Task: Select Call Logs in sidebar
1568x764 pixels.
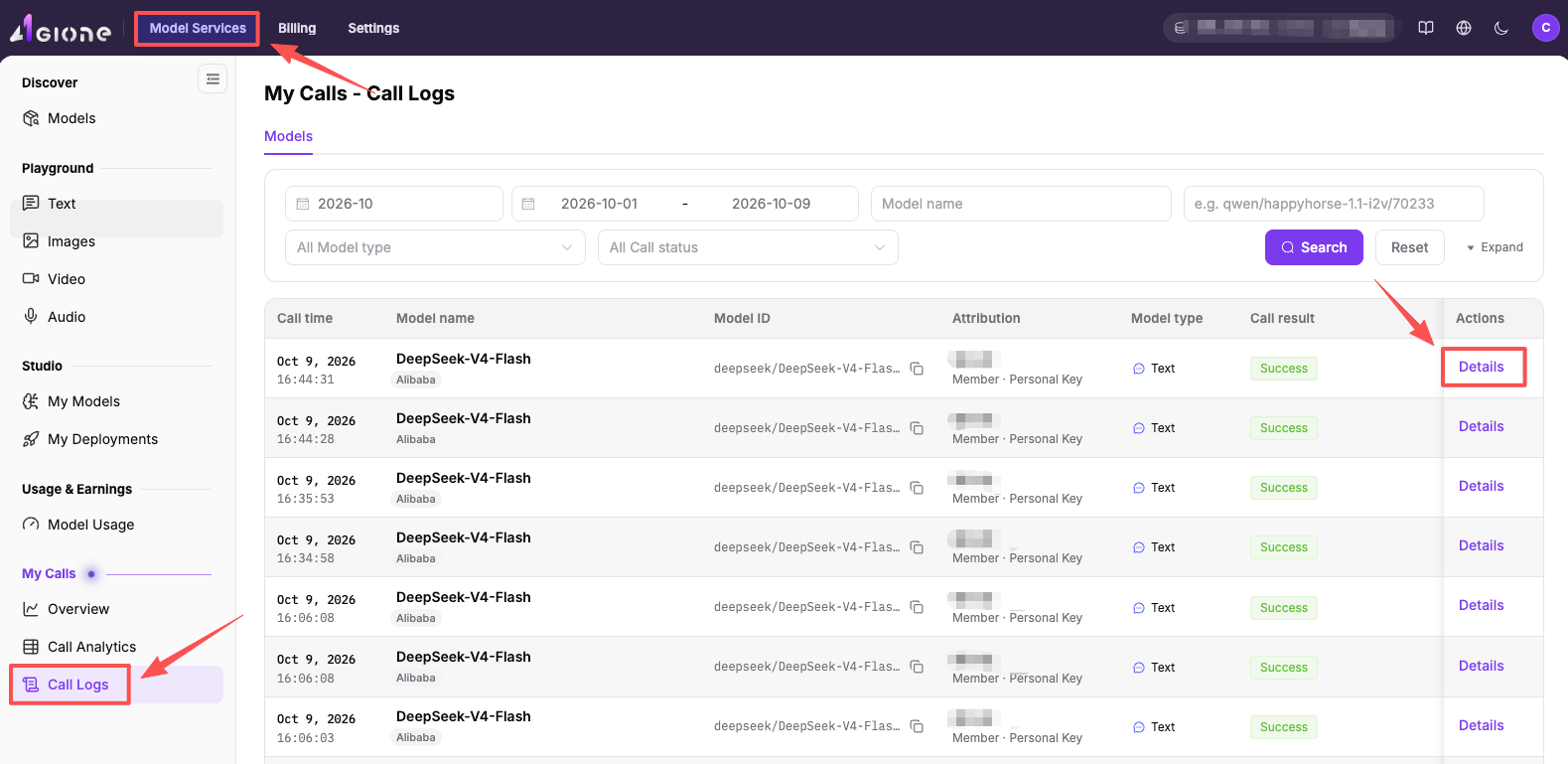Action: pos(117,685)
